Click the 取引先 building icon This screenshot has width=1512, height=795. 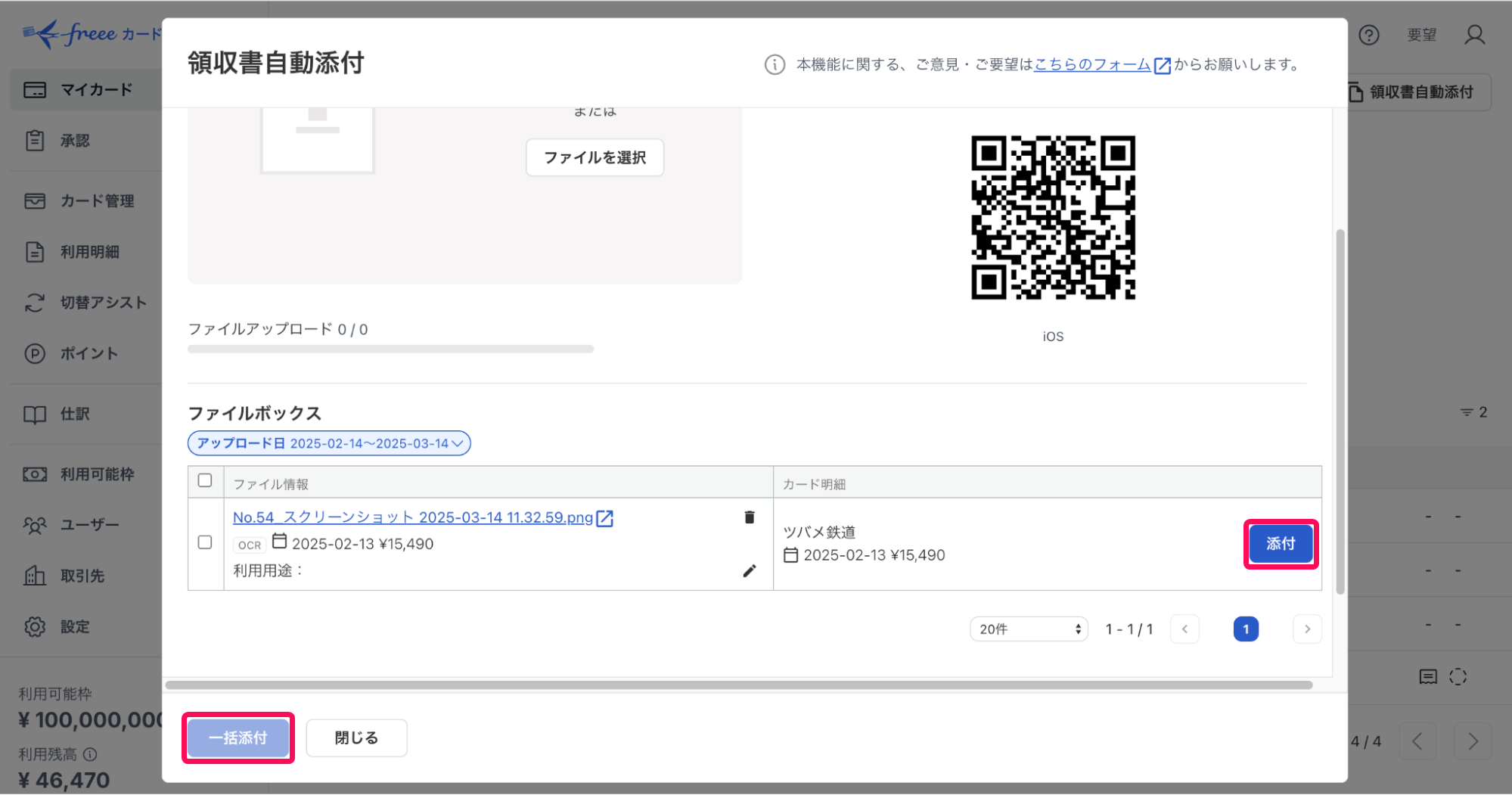coord(35,576)
